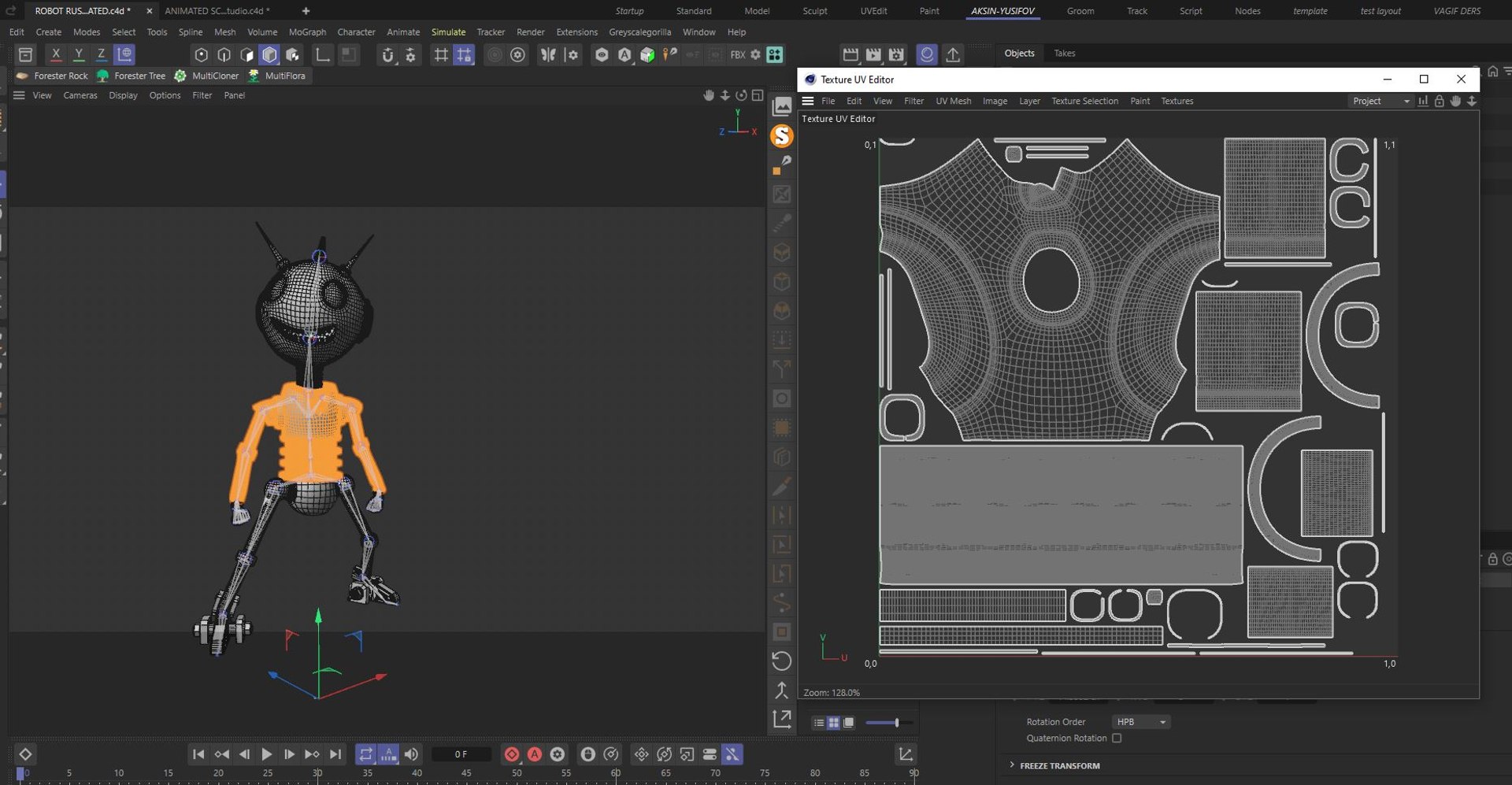Open Forester Tree plugin

[x=131, y=76]
